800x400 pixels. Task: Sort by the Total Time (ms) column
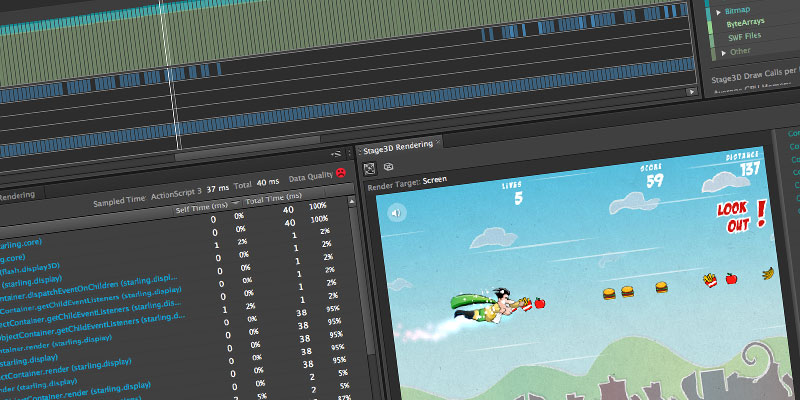click(273, 199)
